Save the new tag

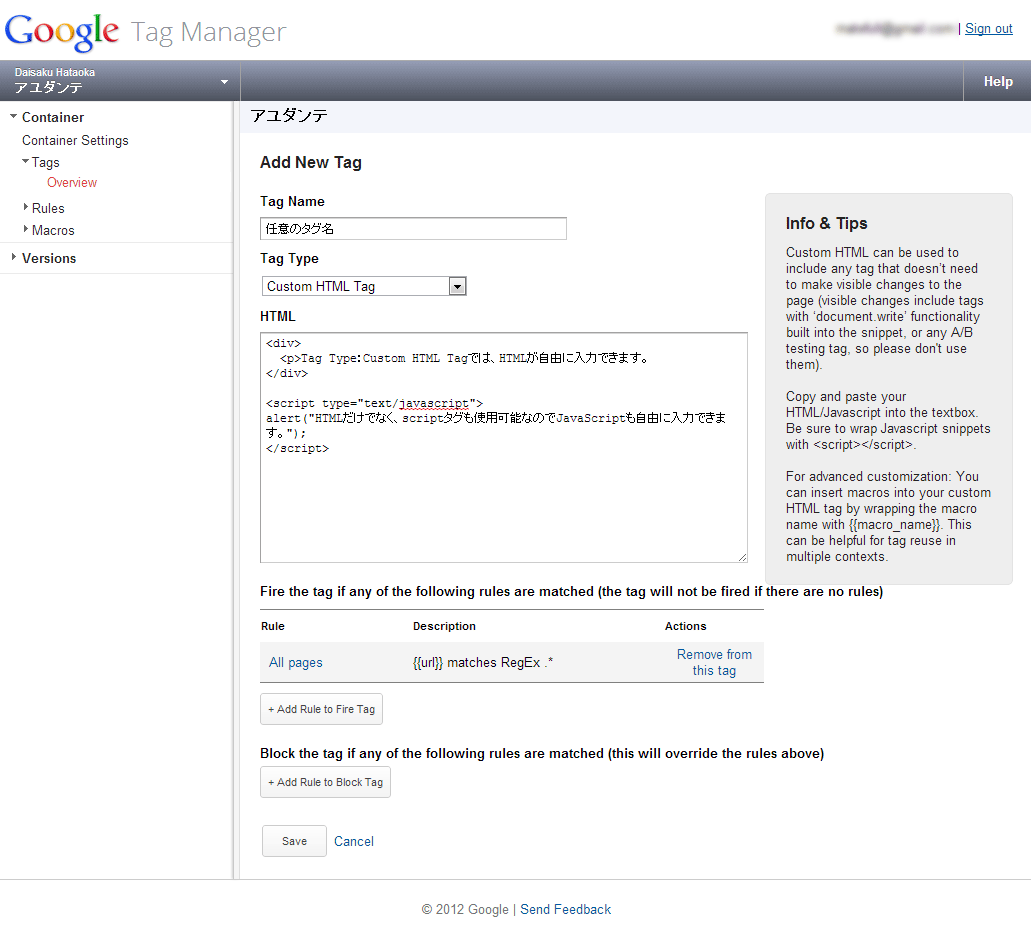coord(294,841)
